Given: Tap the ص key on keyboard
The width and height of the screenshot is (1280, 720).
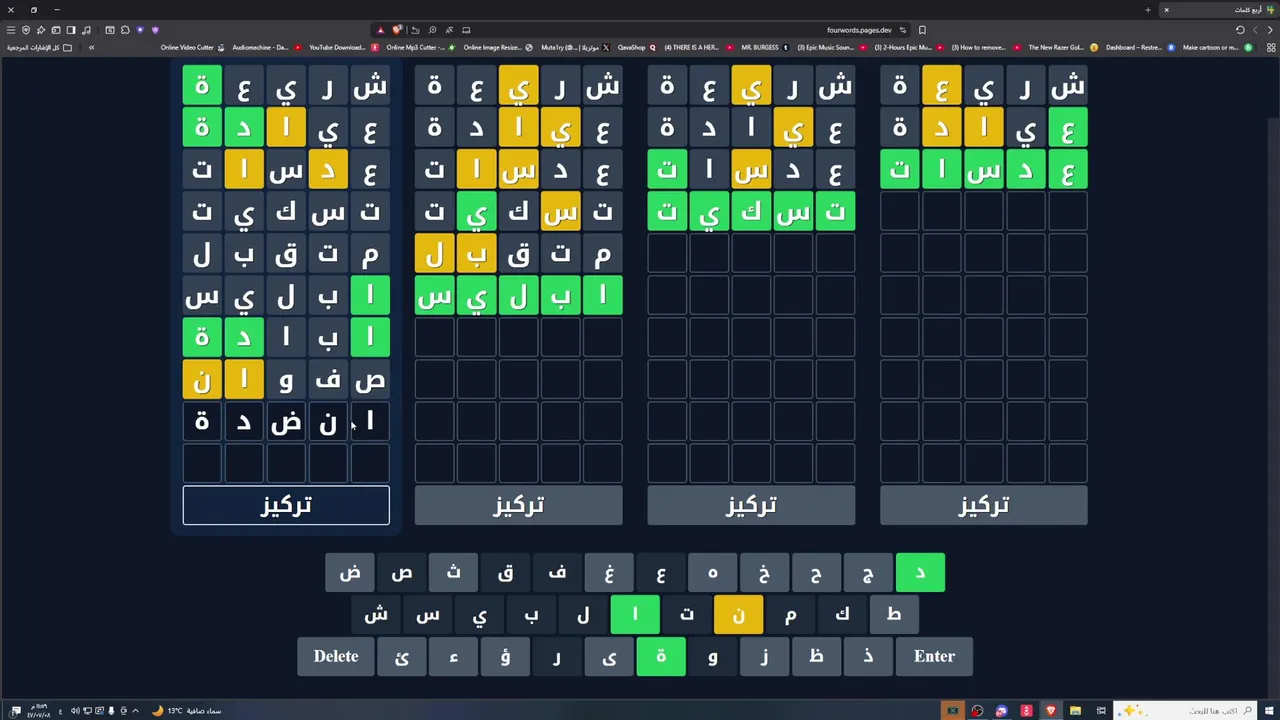Looking at the screenshot, I should [x=402, y=573].
